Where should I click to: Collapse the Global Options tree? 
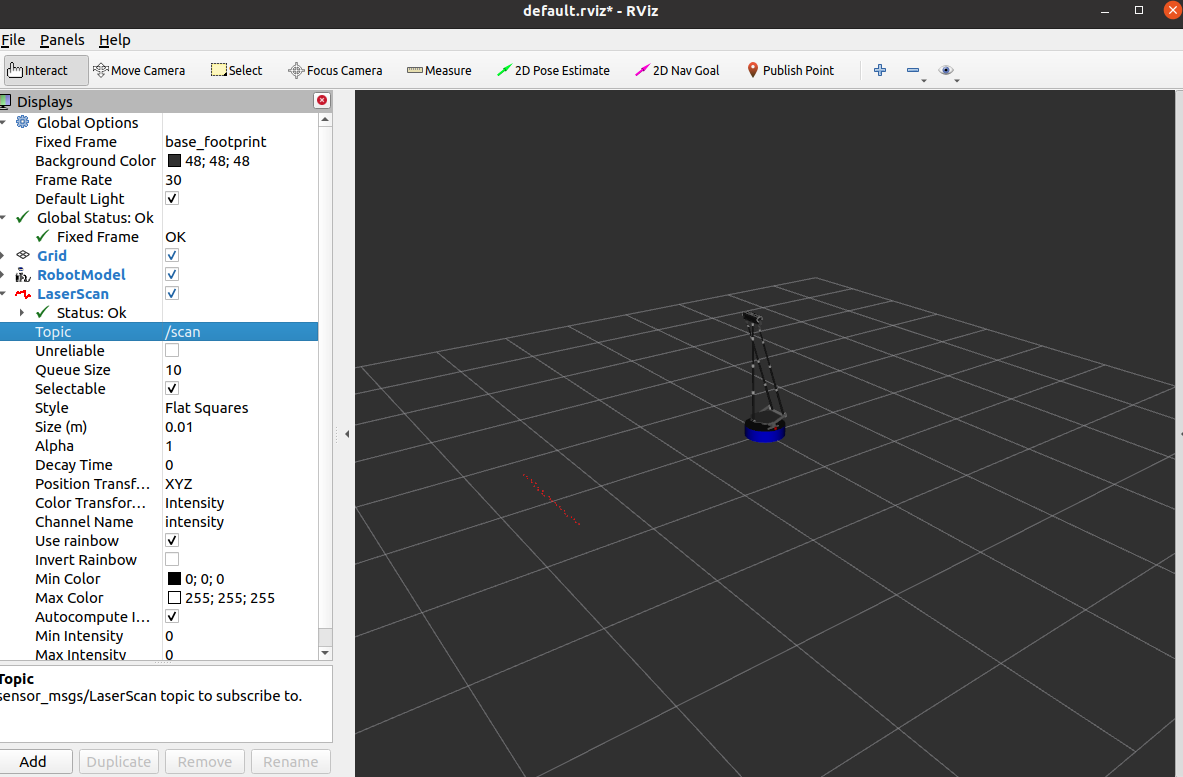click(3, 122)
